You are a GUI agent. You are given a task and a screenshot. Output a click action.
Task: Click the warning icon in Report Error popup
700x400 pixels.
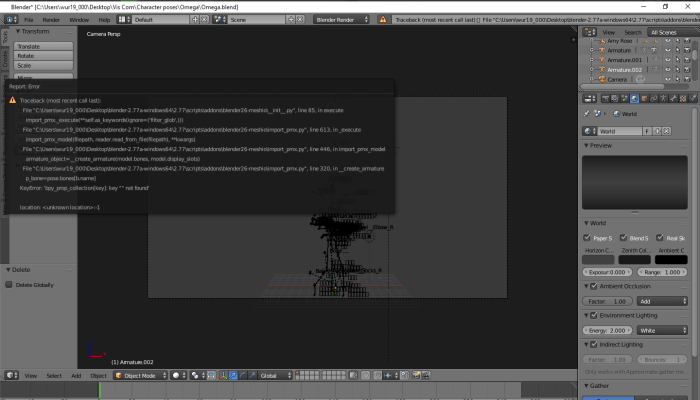pos(13,101)
